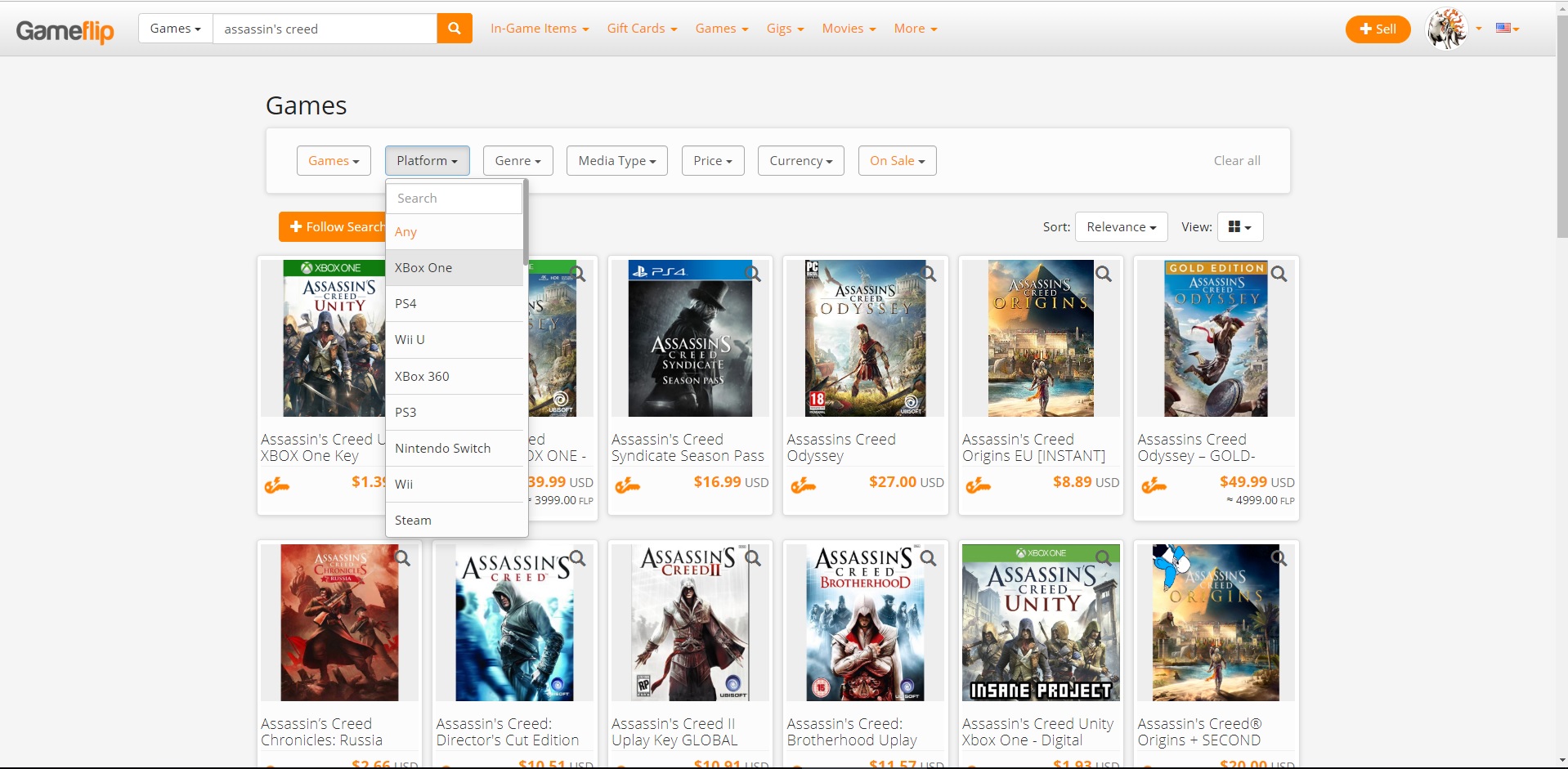
Task: Open the Games filter dropdown
Action: (334, 161)
